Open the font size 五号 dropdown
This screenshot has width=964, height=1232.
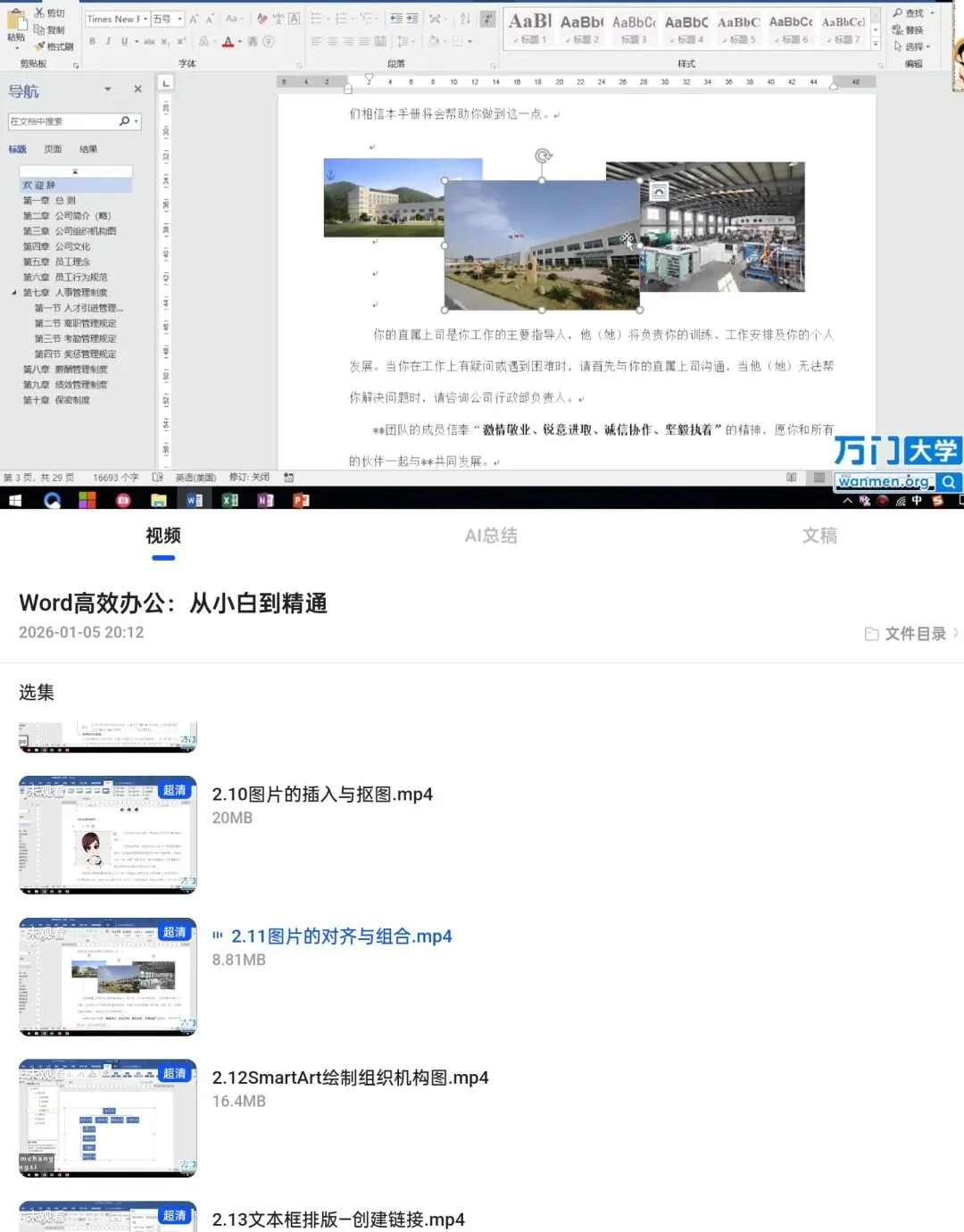tap(167, 19)
